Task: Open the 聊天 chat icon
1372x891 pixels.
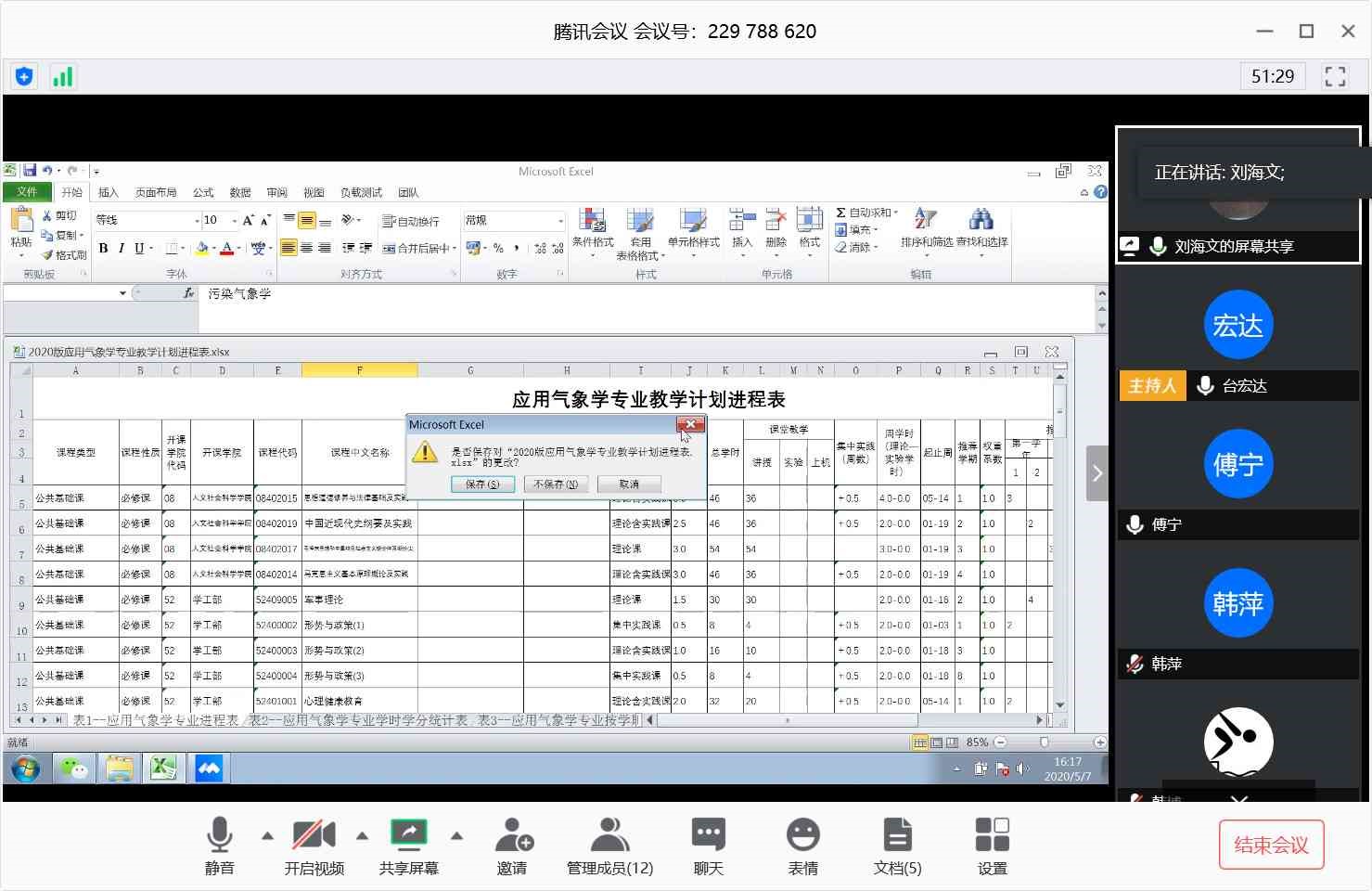Action: pyautogui.click(x=708, y=835)
